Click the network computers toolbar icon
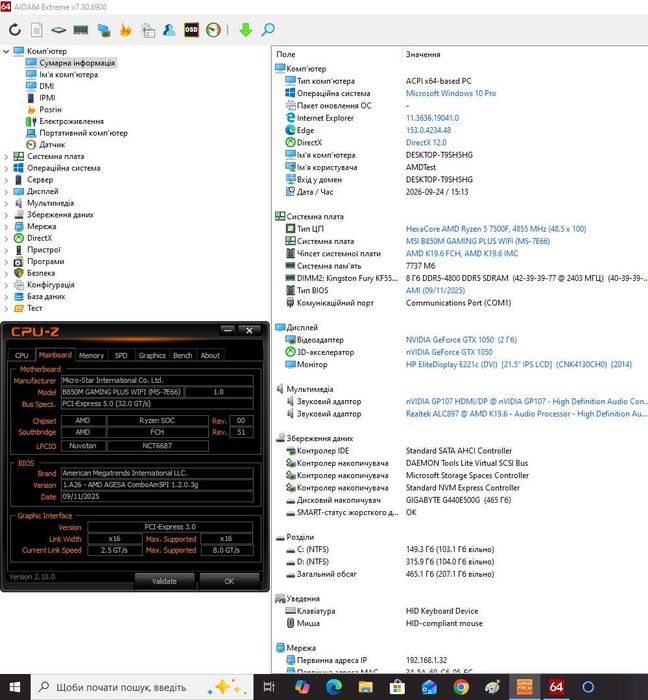This screenshot has height=700, width=648. (x=104, y=30)
